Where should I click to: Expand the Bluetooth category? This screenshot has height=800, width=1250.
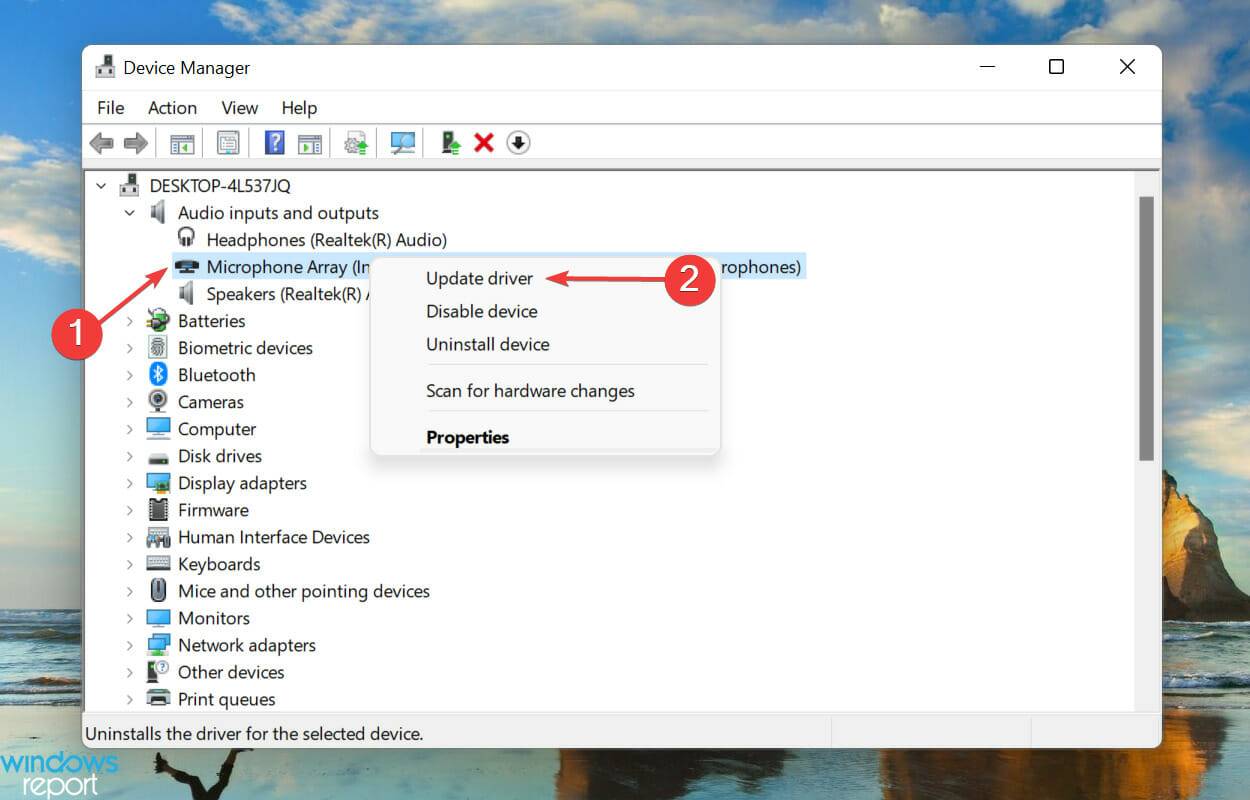pyautogui.click(x=131, y=374)
